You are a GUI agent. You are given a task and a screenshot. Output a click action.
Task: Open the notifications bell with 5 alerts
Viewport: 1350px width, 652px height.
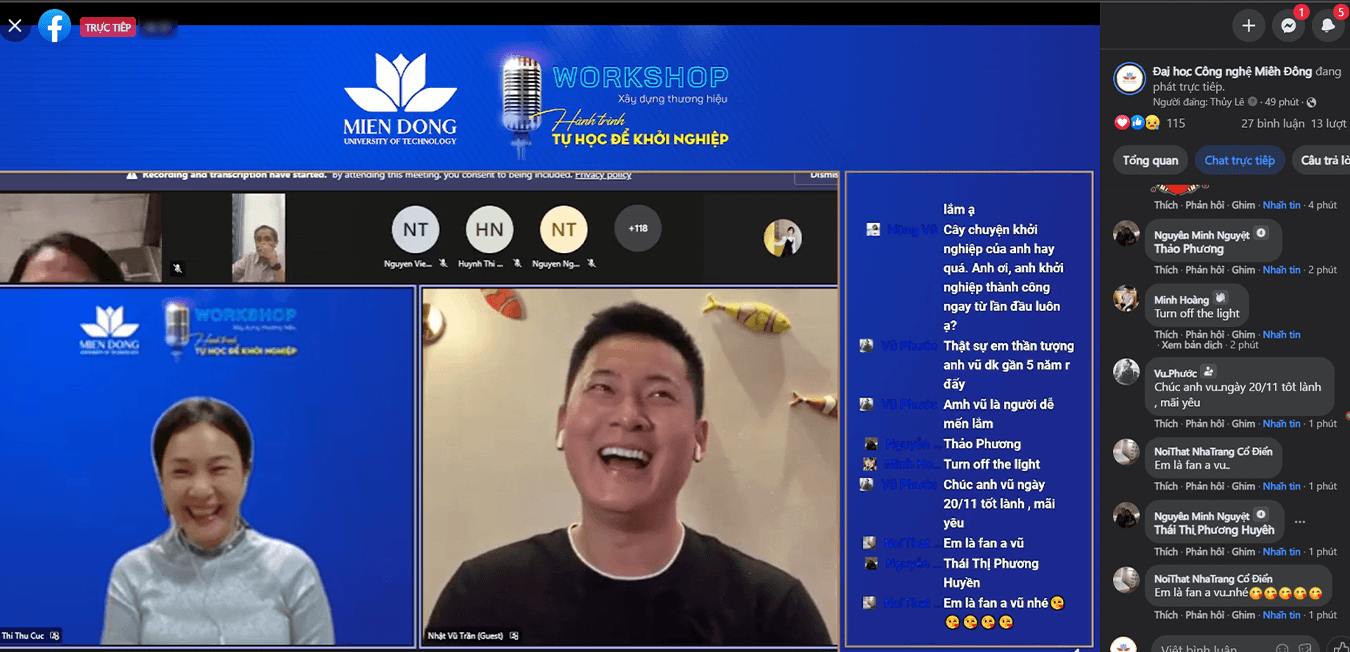1328,25
